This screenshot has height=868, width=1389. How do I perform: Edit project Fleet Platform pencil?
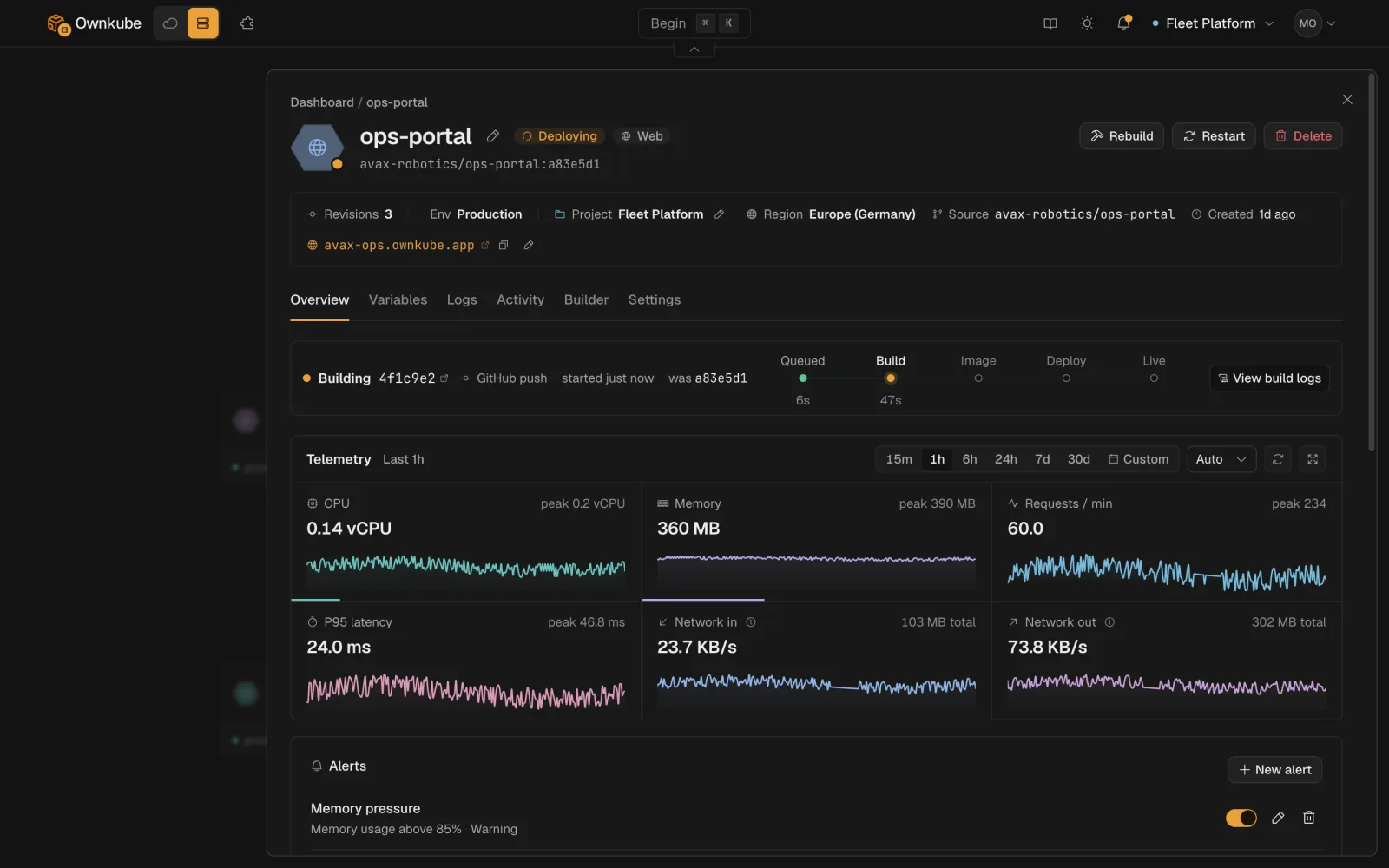click(719, 214)
